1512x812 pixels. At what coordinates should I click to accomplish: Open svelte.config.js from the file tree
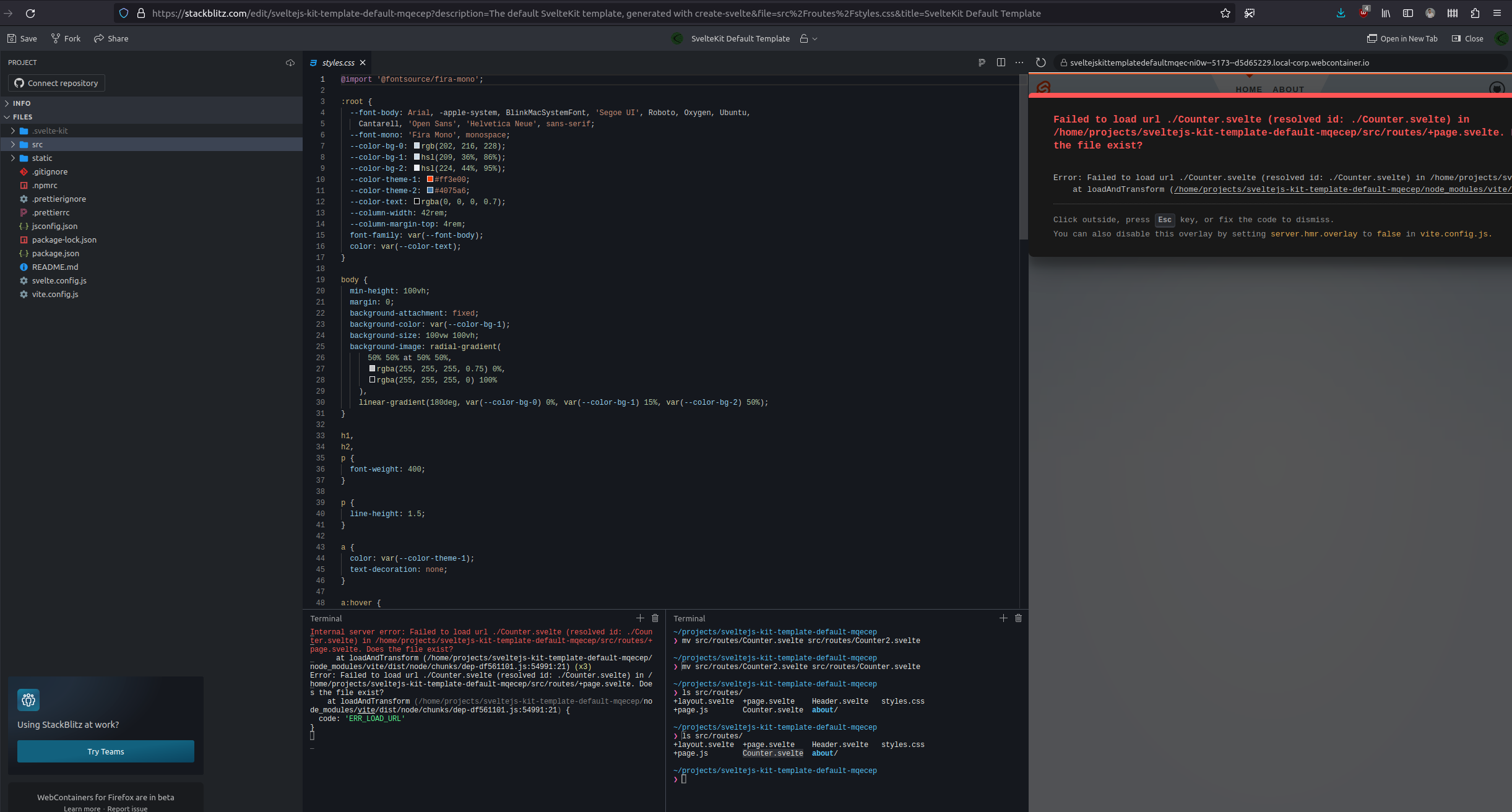59,280
